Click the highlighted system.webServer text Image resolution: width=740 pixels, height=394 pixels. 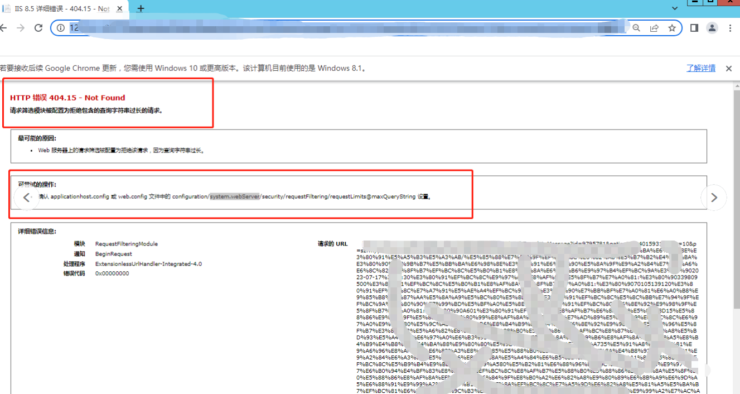pyautogui.click(x=235, y=197)
